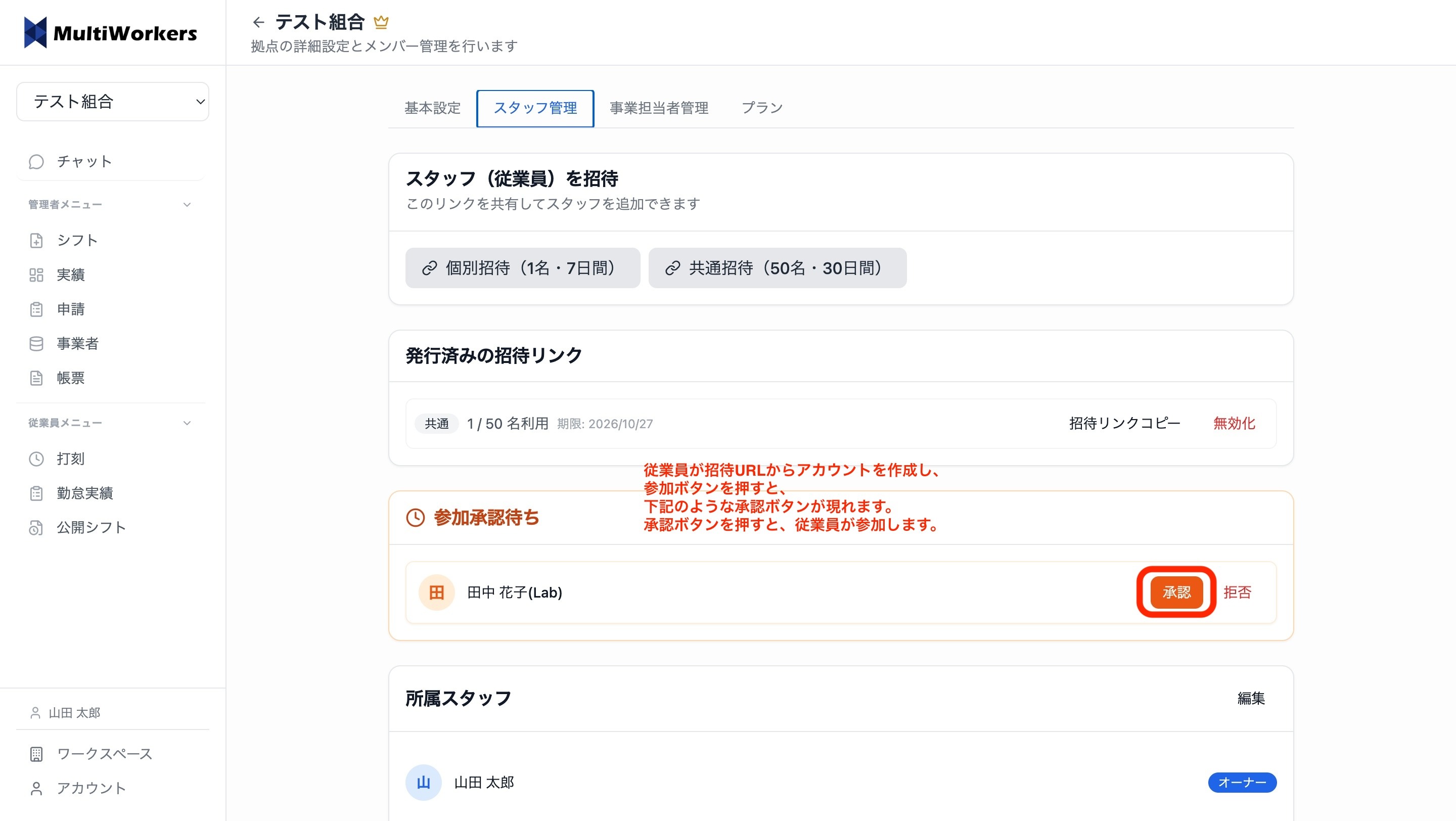Open シフト in the admin menu

(111, 240)
